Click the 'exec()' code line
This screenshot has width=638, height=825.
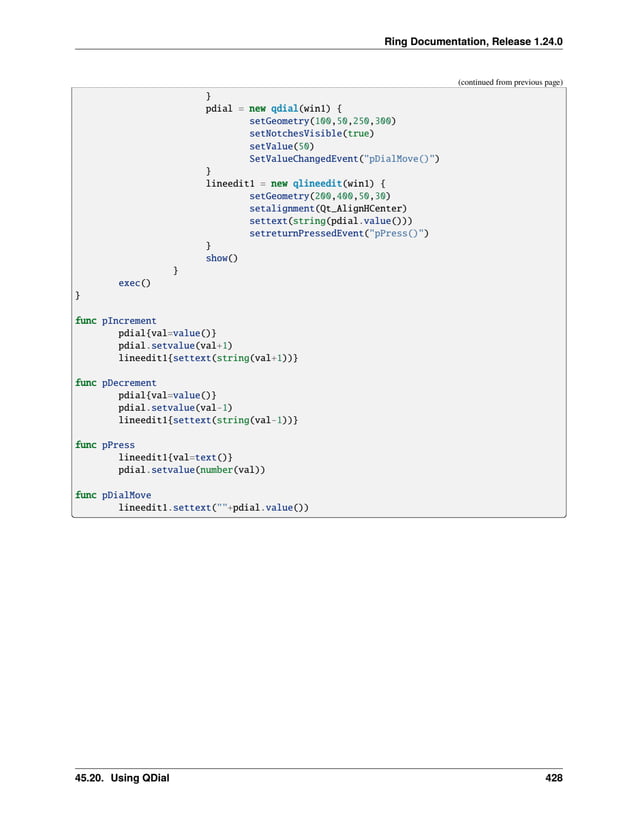click(x=134, y=283)
